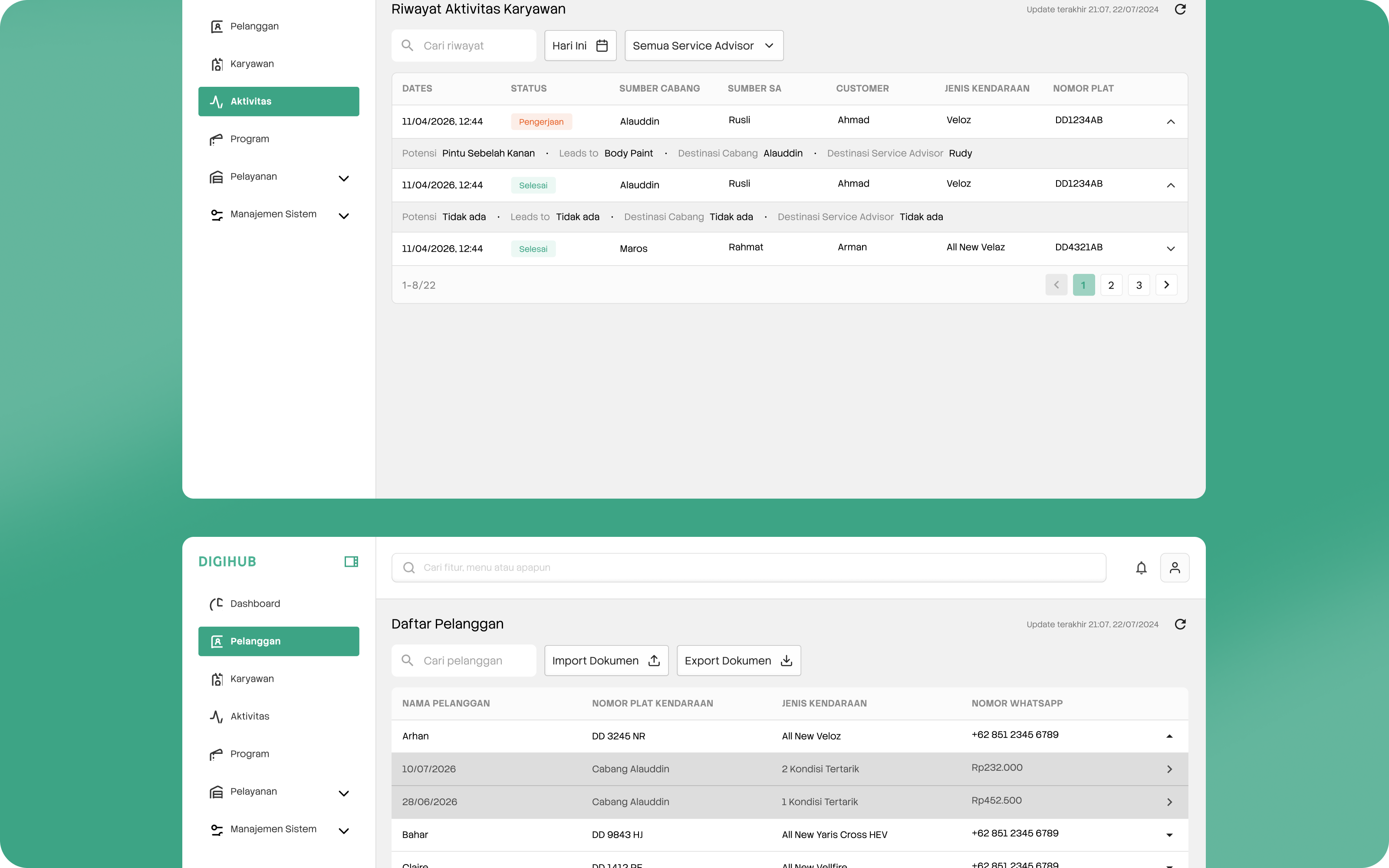Click the magnifier icon in global search bar
This screenshot has height=868, width=1389.
[409, 568]
